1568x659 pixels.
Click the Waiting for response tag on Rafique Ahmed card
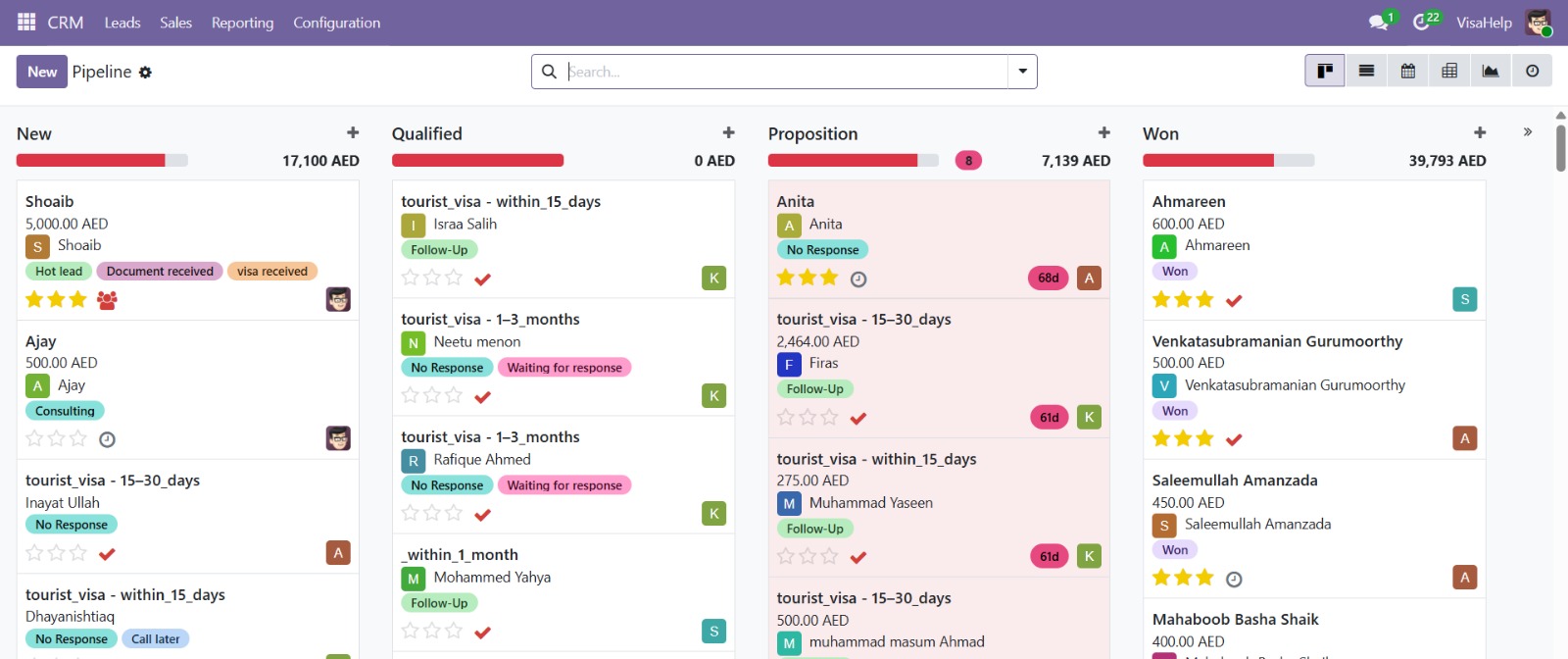tap(564, 485)
